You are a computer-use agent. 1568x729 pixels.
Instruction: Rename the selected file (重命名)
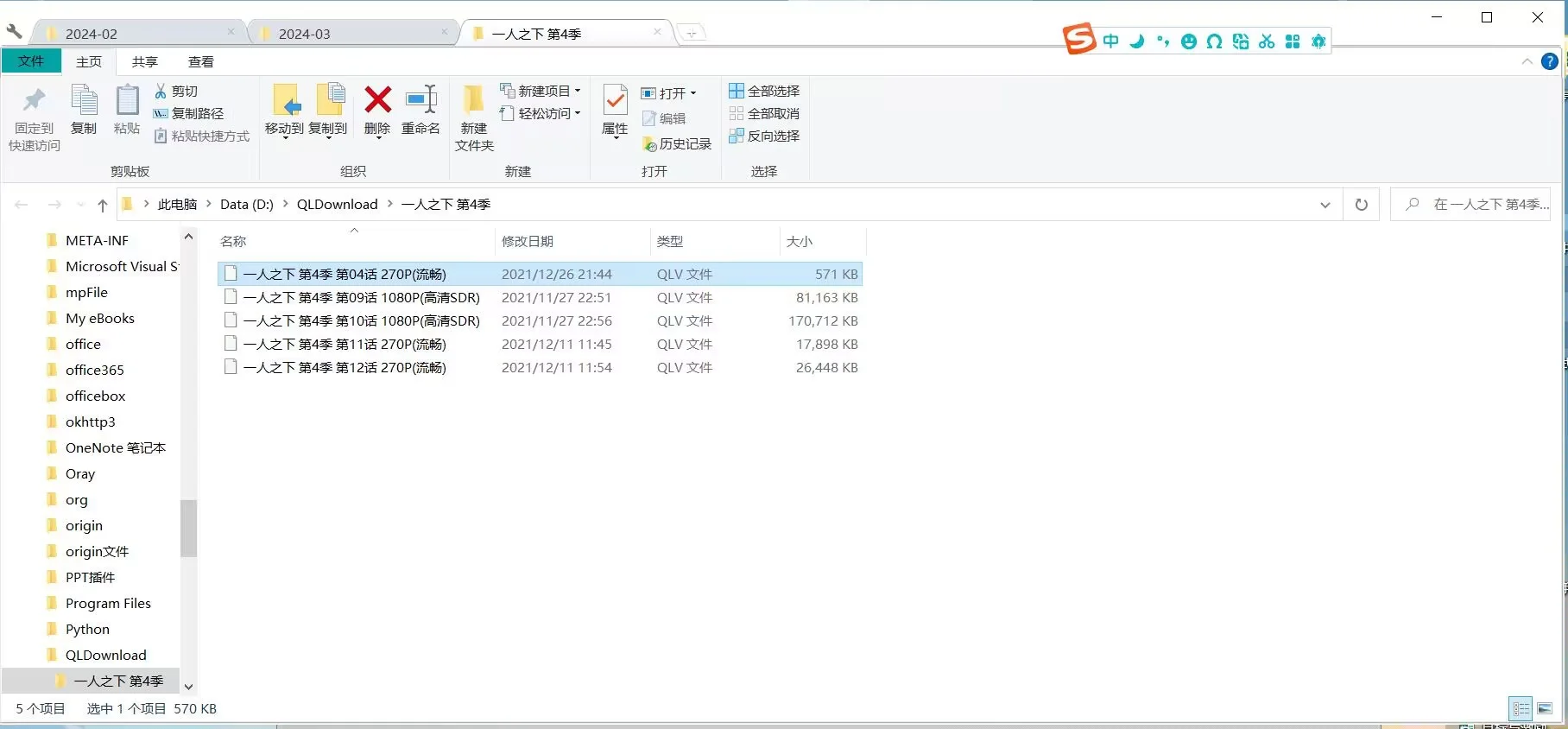(x=420, y=111)
